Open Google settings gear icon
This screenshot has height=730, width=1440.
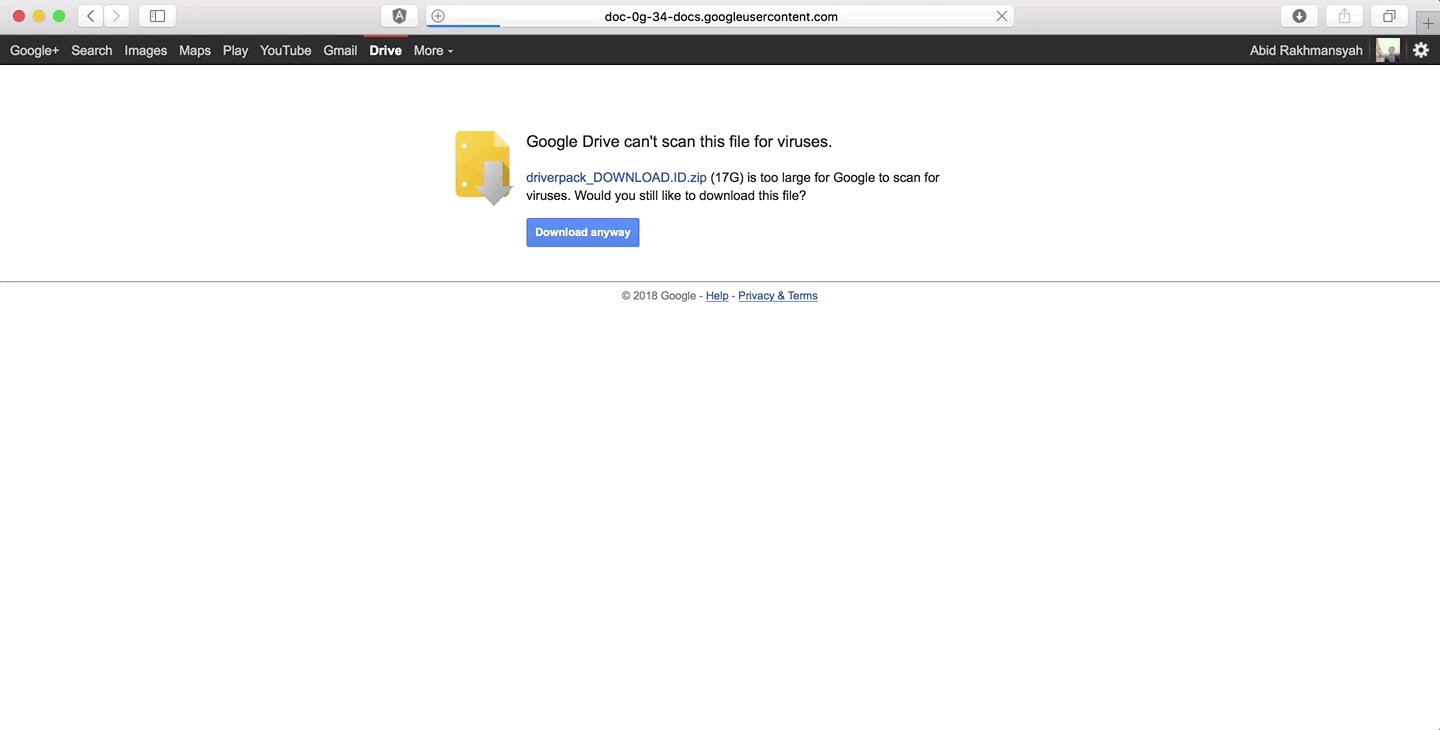pyautogui.click(x=1421, y=50)
